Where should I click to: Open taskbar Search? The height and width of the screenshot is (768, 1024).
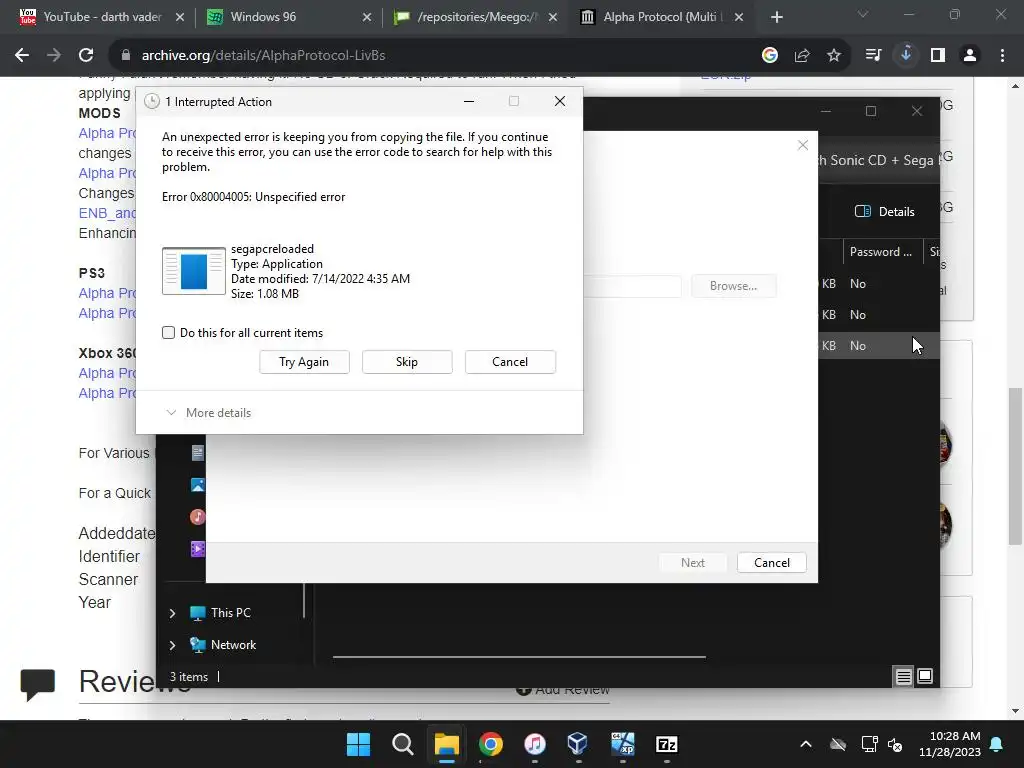coord(402,744)
